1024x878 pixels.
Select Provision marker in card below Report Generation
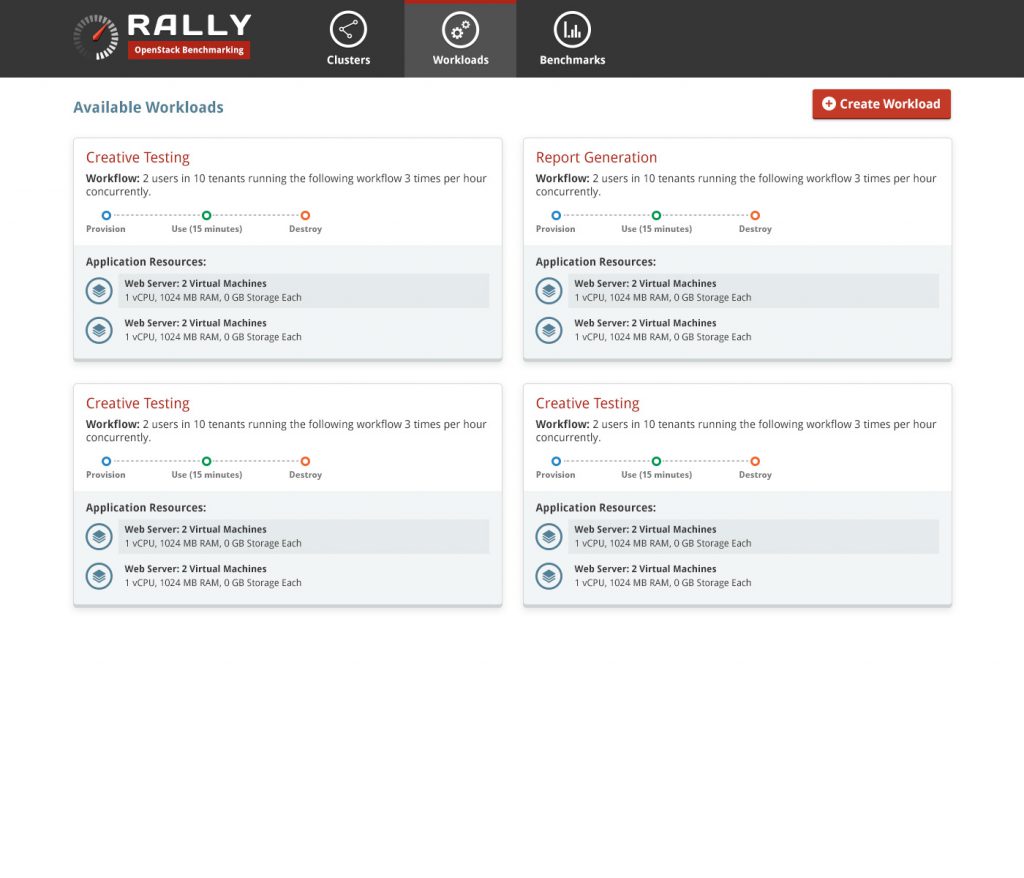pos(556,461)
